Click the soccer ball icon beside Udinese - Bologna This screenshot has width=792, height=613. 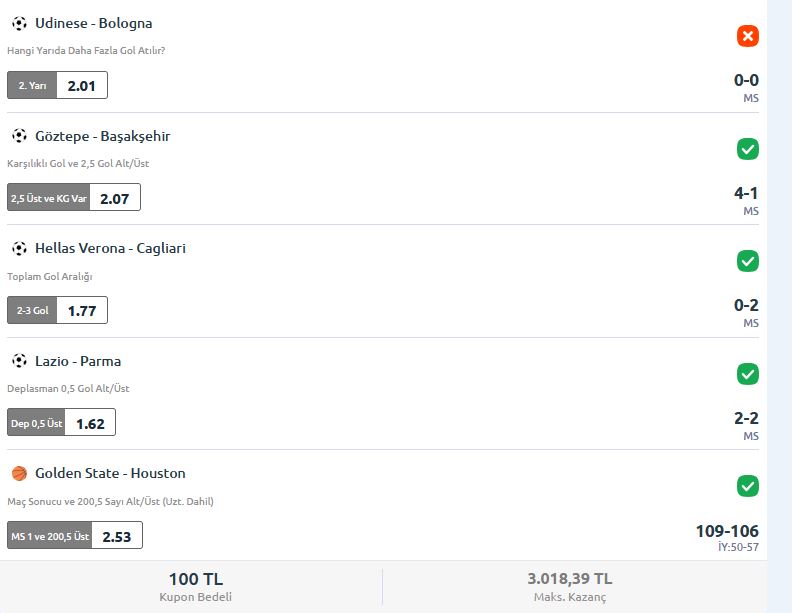point(19,23)
